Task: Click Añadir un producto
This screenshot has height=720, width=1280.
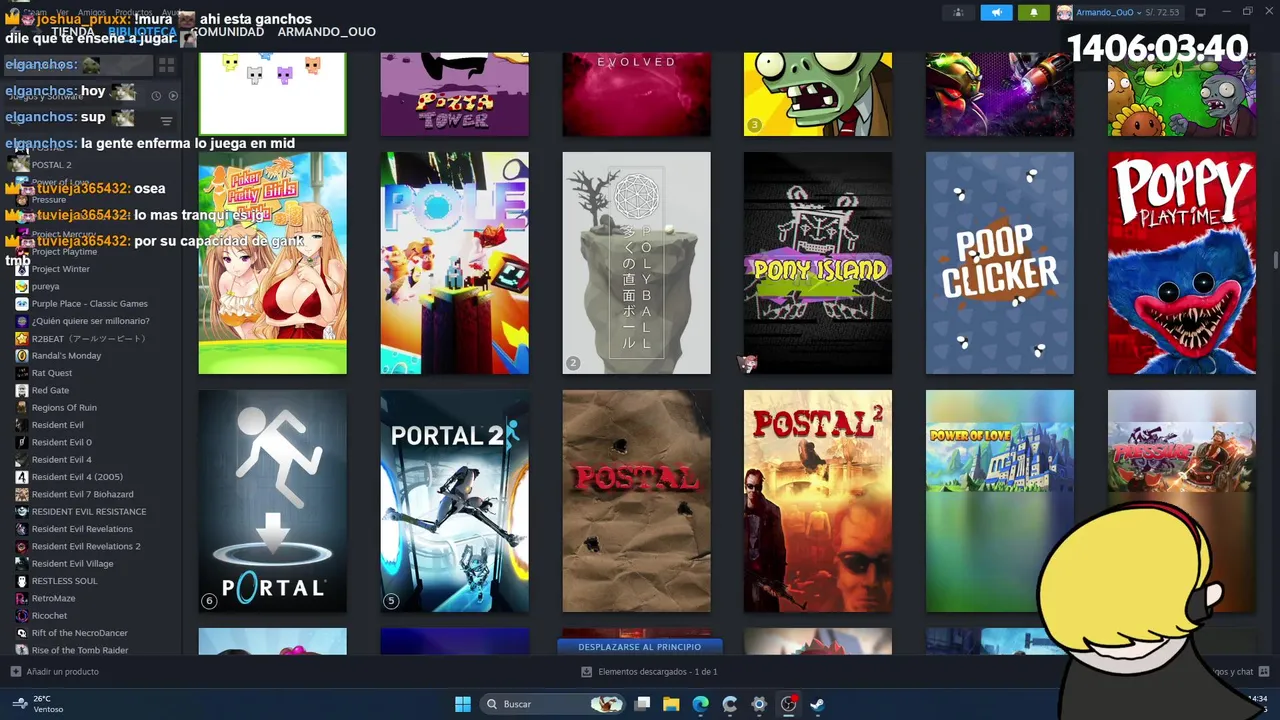Action: [x=54, y=672]
